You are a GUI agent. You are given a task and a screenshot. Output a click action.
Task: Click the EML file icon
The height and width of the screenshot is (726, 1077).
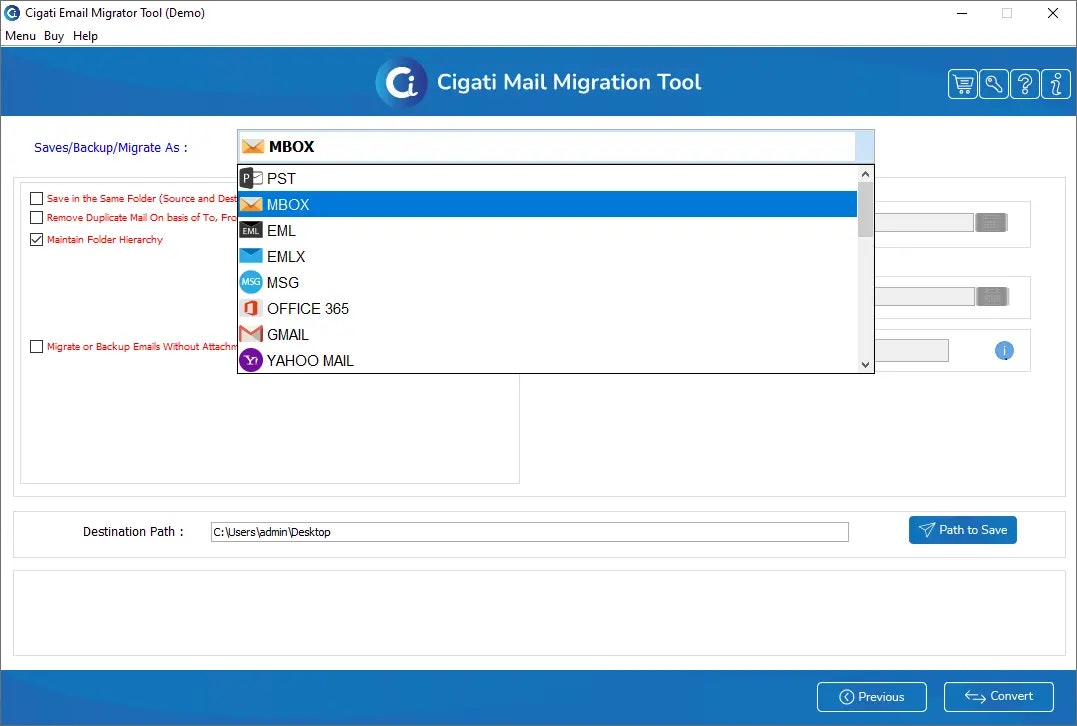coord(251,230)
